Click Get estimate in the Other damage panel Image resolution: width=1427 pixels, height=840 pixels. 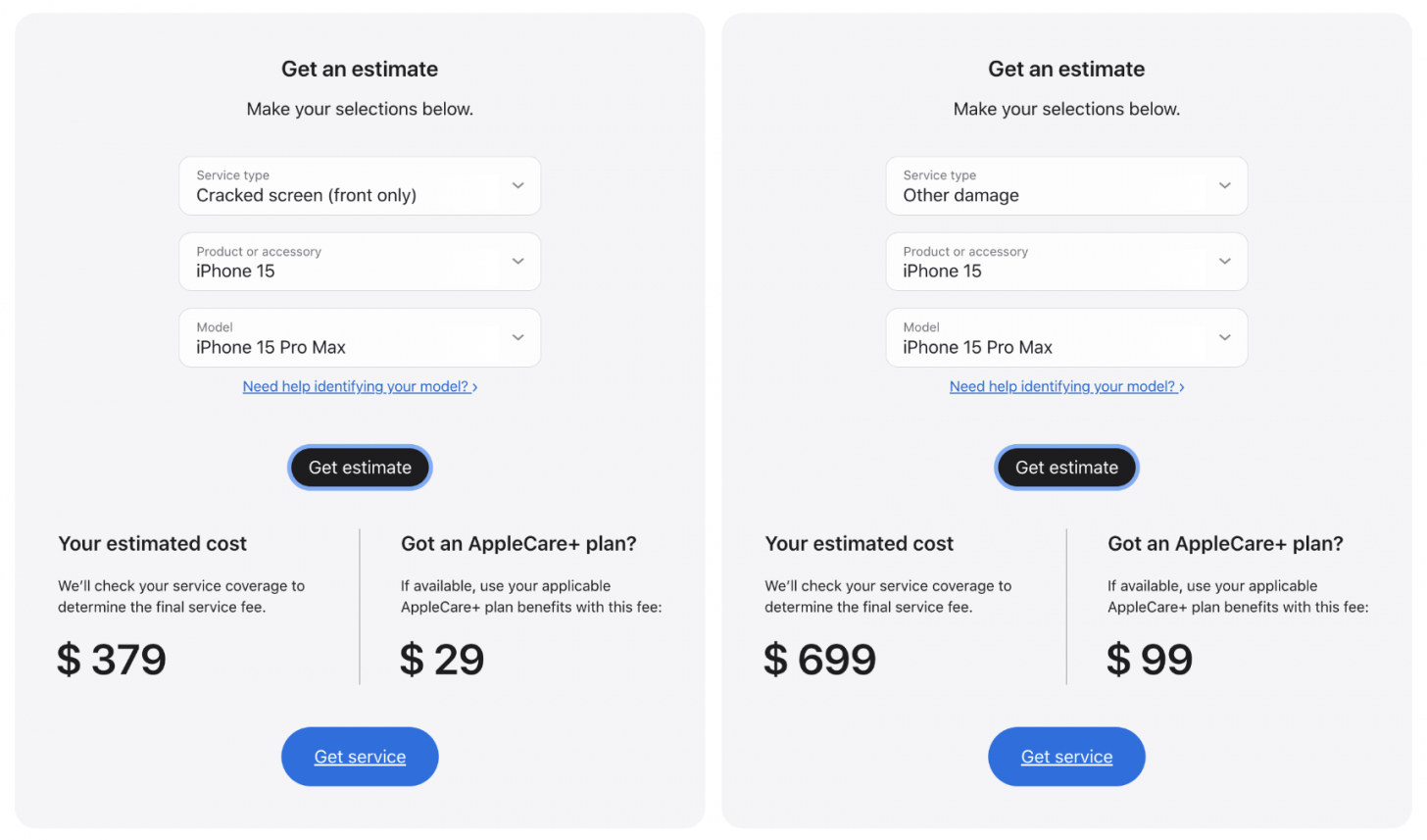click(1066, 468)
